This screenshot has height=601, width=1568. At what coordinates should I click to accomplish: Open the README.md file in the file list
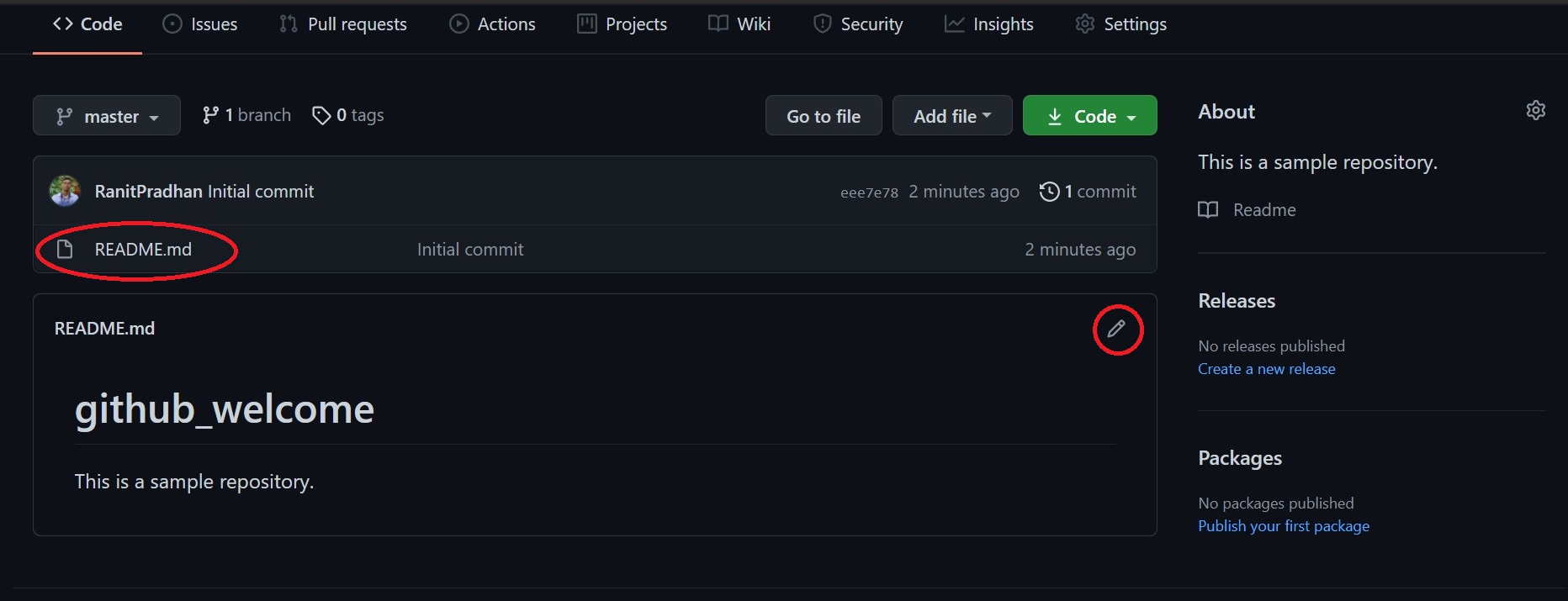pyautogui.click(x=143, y=250)
